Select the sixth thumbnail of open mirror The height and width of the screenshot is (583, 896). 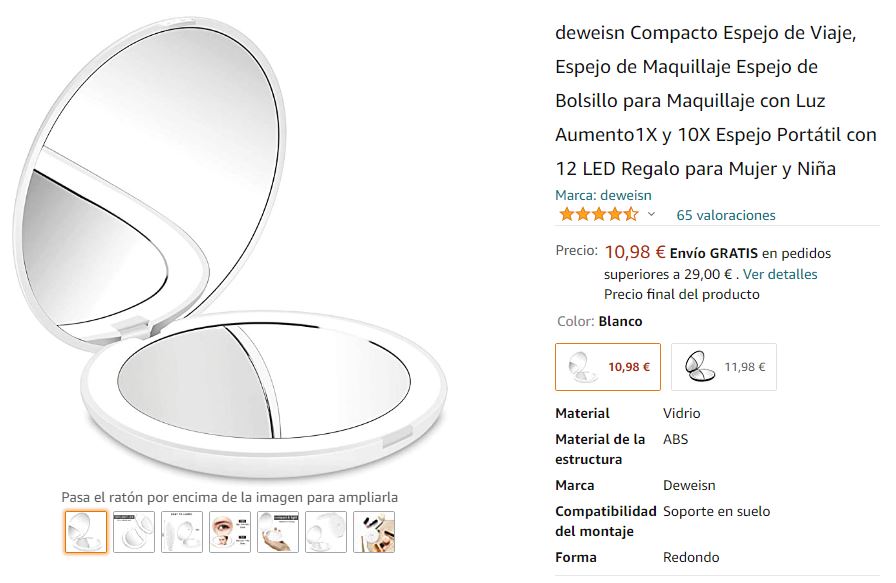tap(326, 532)
